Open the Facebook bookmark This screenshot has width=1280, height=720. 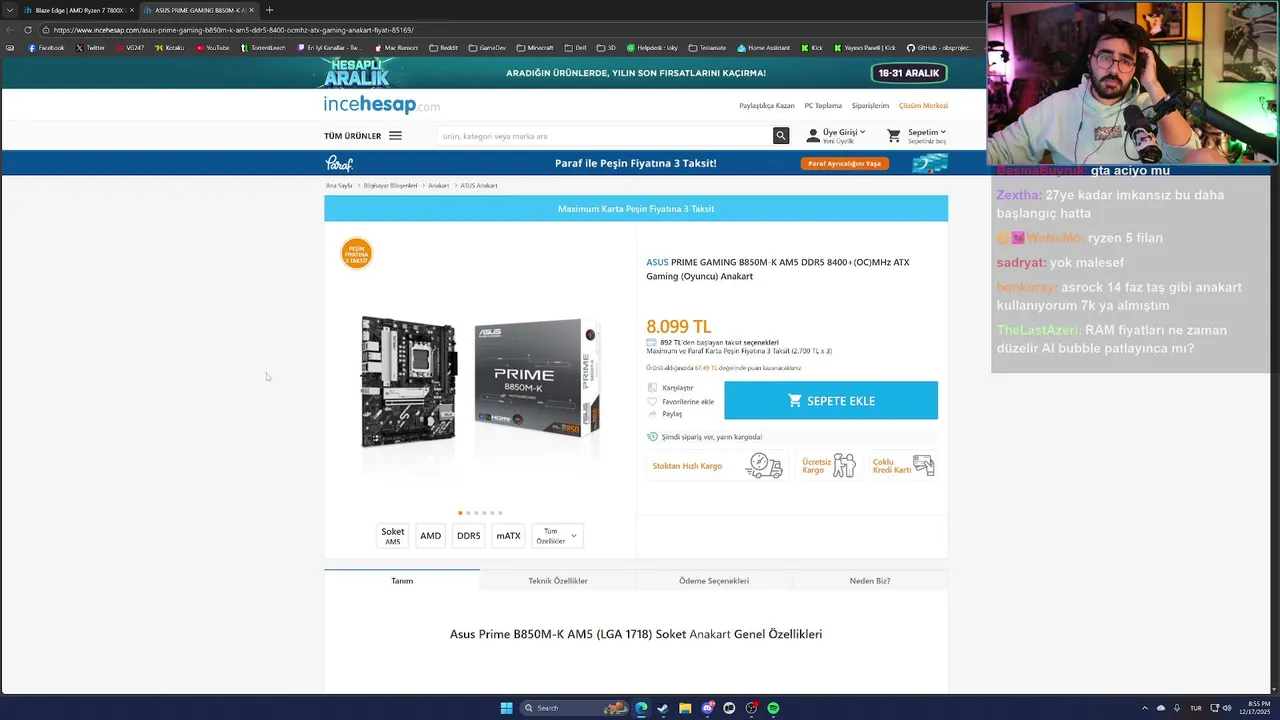(46, 48)
